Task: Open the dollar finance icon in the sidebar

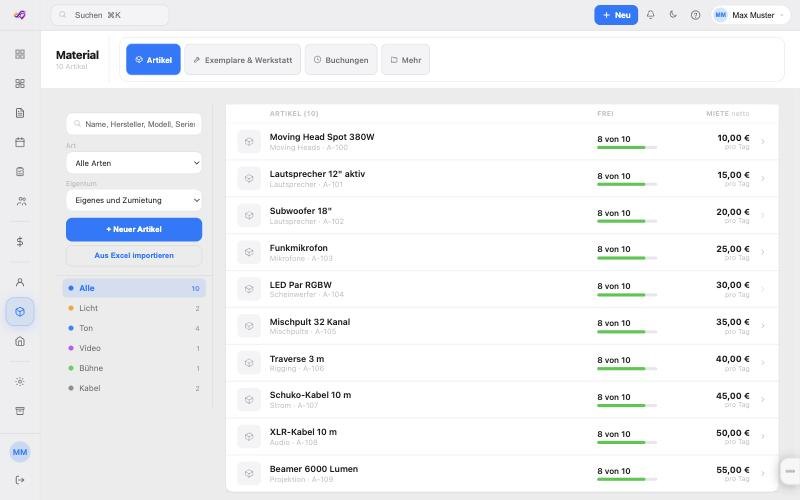Action: (x=20, y=241)
